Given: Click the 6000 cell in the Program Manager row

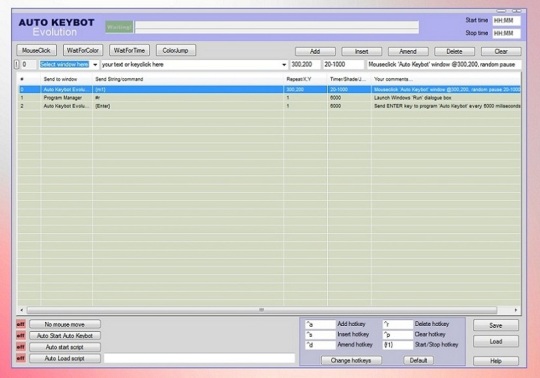Looking at the screenshot, I should click(x=349, y=98).
